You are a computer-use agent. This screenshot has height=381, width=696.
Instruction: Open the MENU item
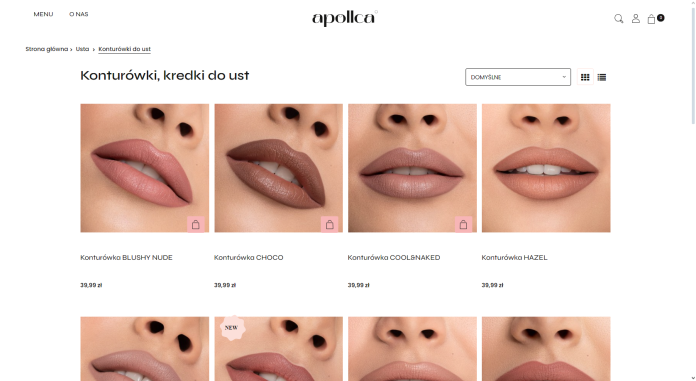click(43, 14)
